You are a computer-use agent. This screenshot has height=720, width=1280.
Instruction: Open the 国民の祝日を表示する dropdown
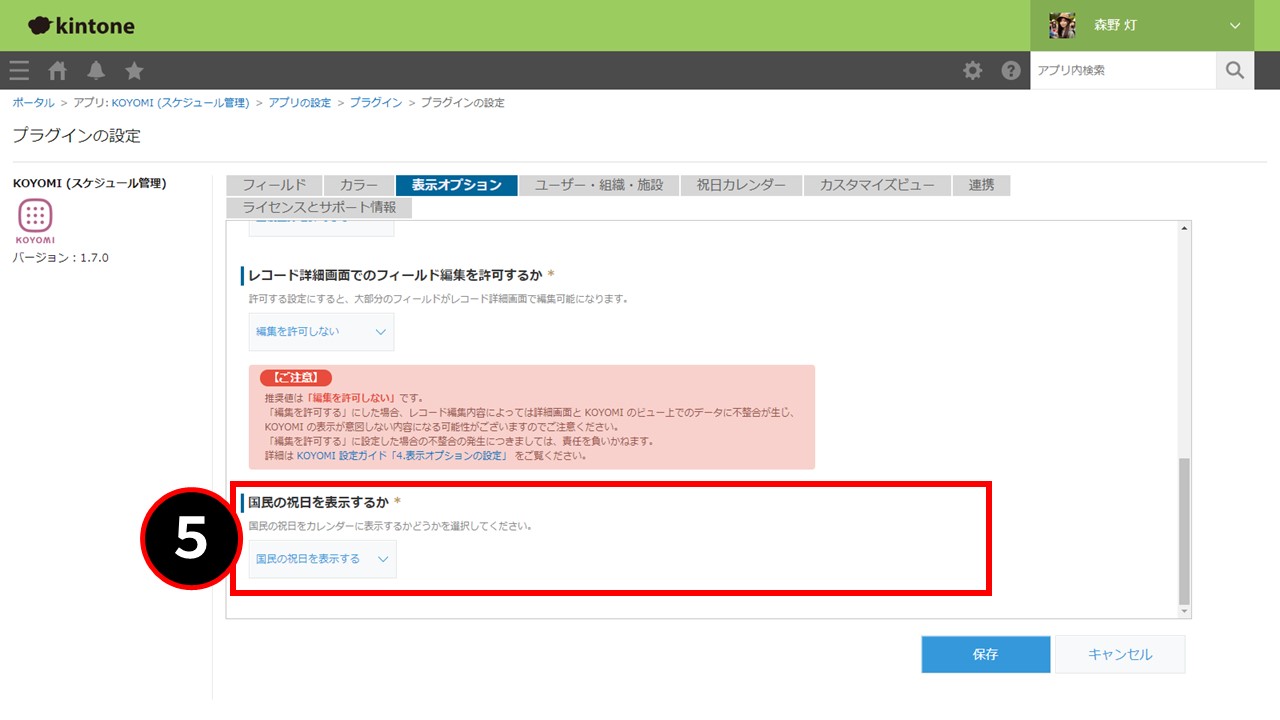tap(322, 559)
